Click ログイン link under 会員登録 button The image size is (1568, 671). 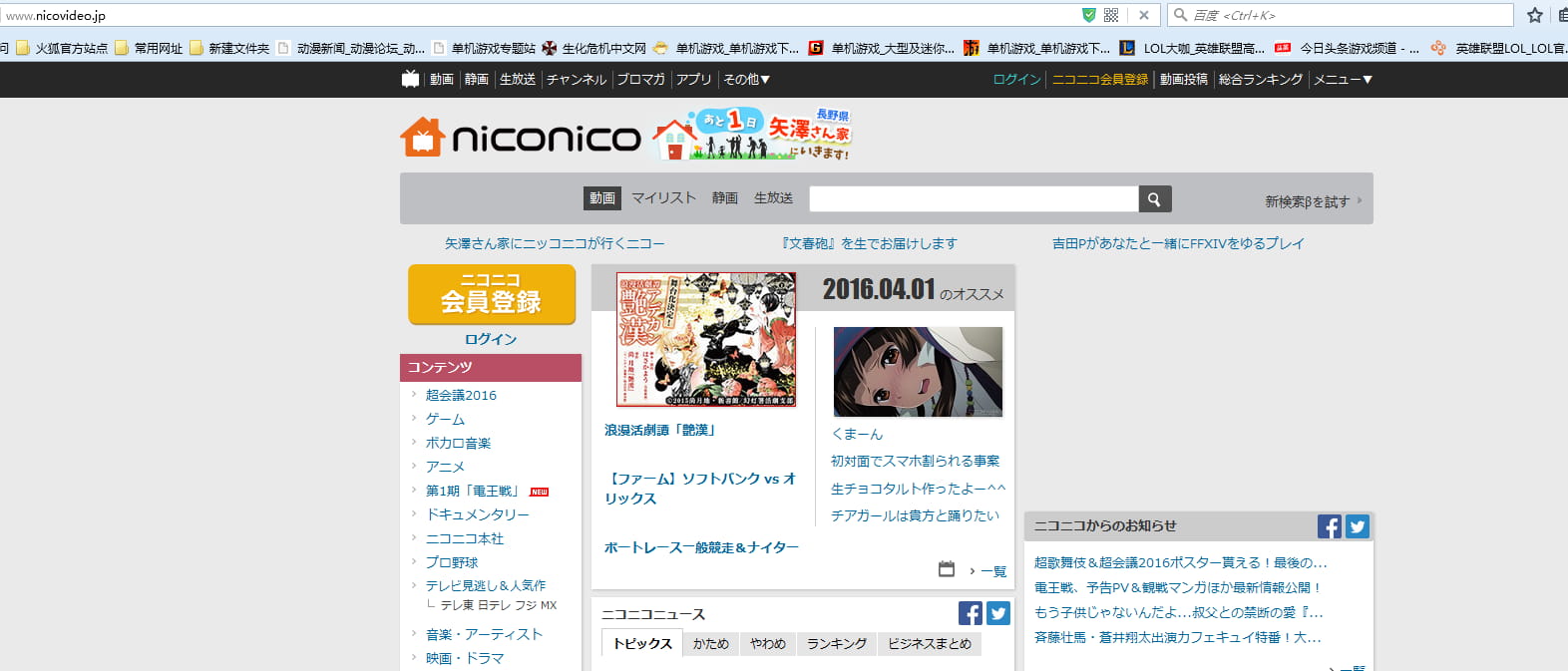point(491,339)
